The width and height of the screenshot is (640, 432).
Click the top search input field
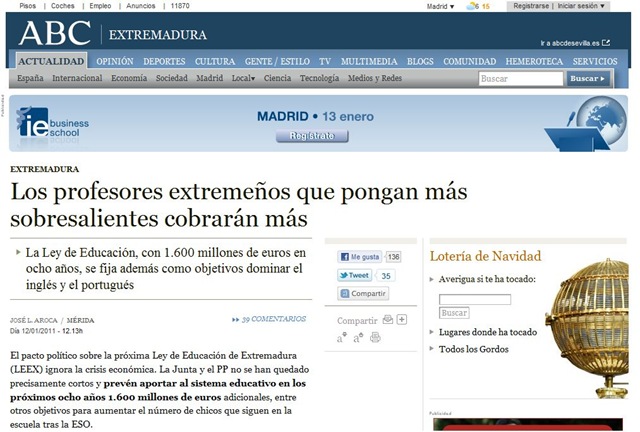tap(520, 78)
